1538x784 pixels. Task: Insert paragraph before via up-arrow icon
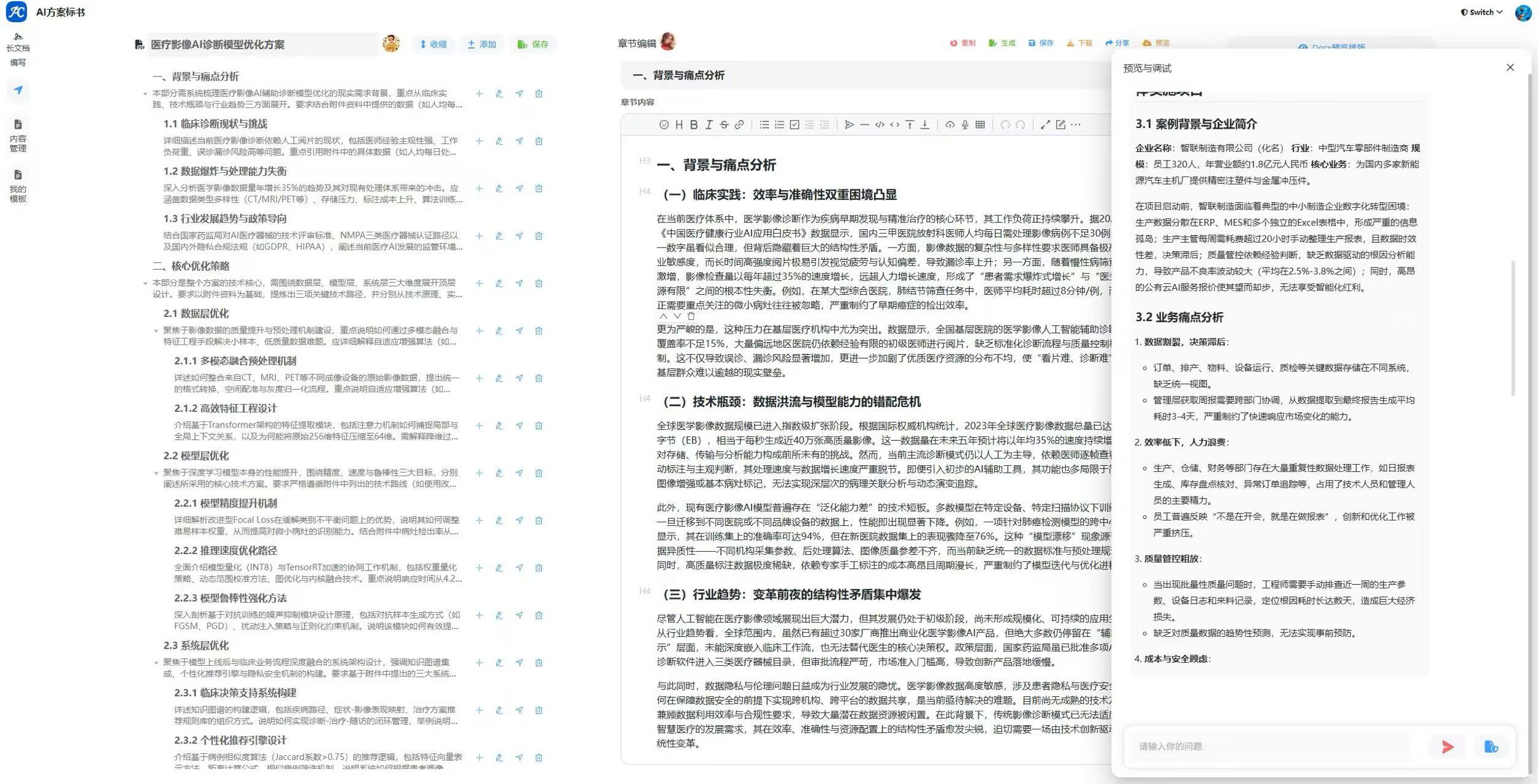(x=910, y=124)
